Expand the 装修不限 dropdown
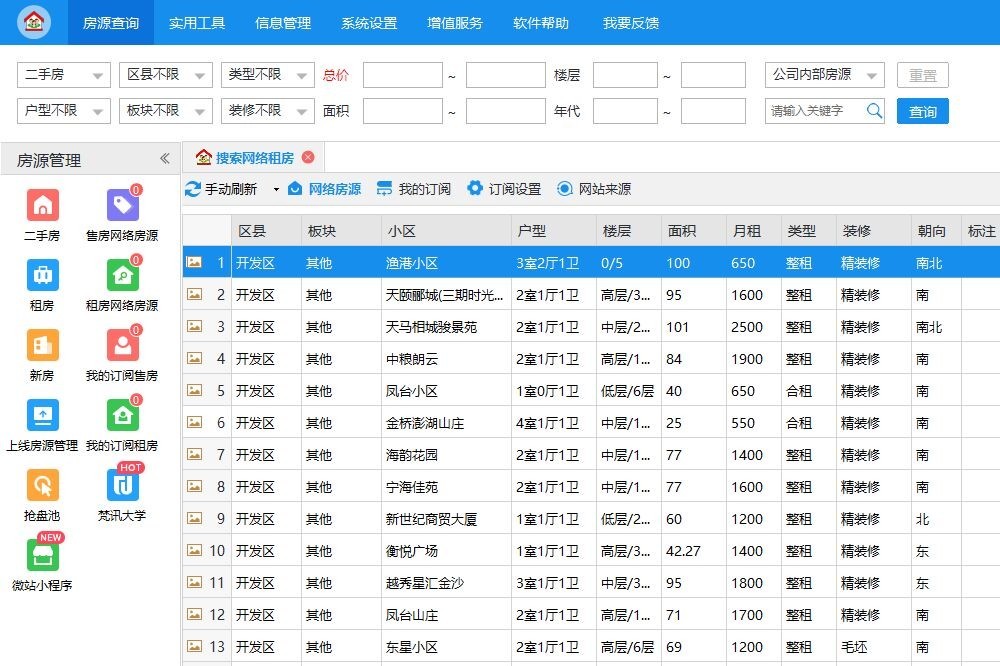The width and height of the screenshot is (1000, 666). (267, 111)
